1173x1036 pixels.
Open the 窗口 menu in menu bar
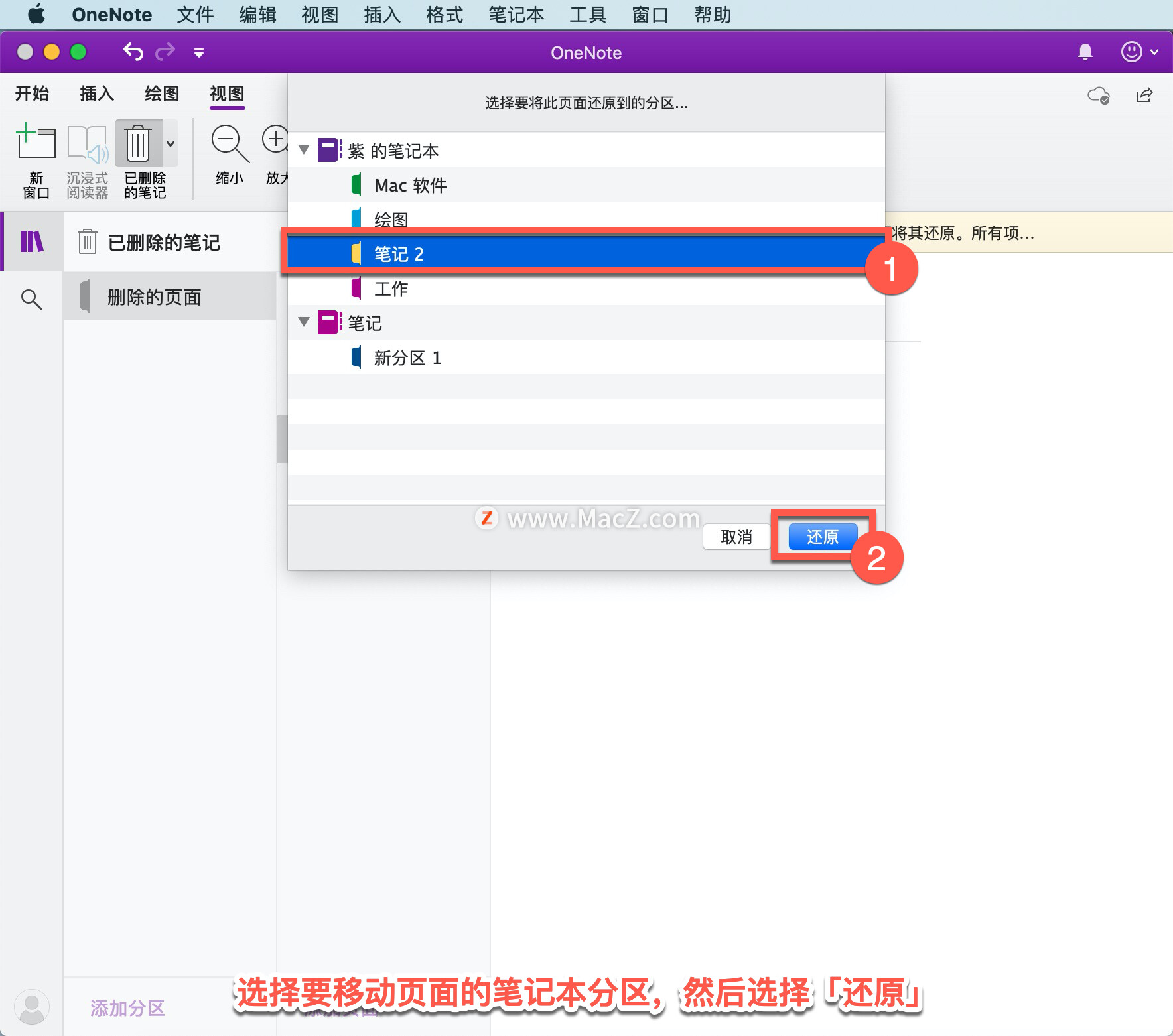pyautogui.click(x=650, y=15)
